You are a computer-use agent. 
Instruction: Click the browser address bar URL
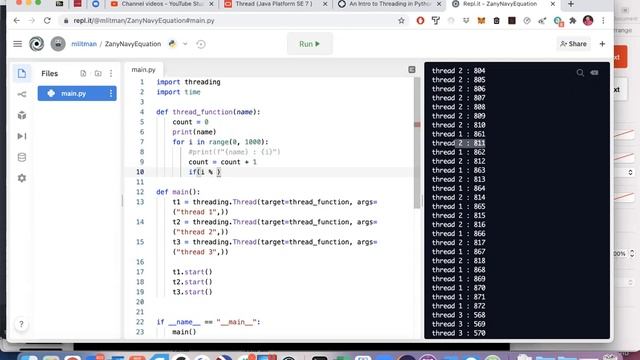coord(144,20)
